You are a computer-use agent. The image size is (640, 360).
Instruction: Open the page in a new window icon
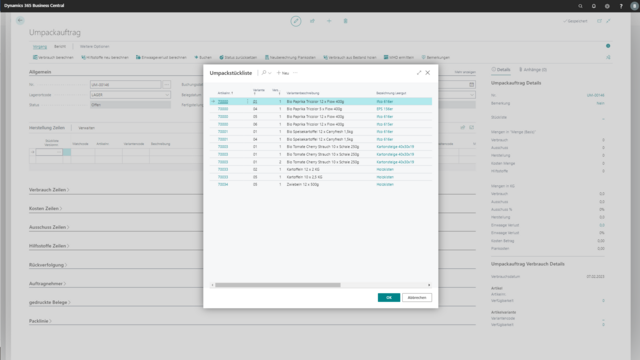[599, 21]
